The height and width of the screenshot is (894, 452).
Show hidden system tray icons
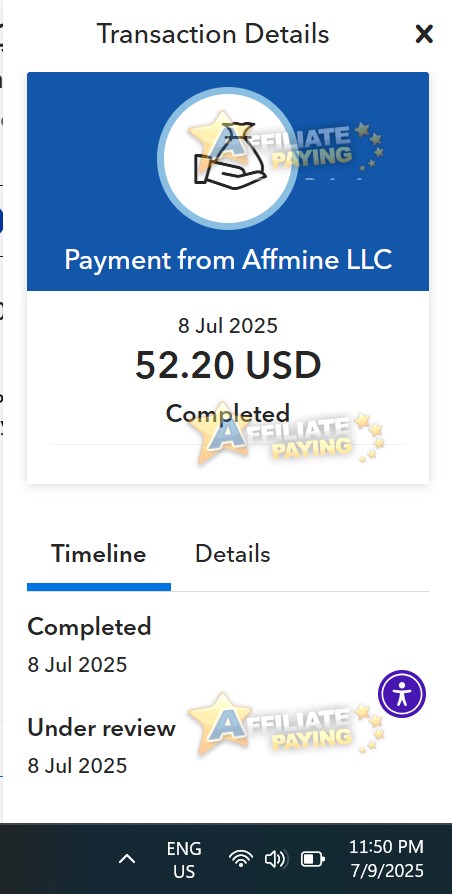coord(127,859)
